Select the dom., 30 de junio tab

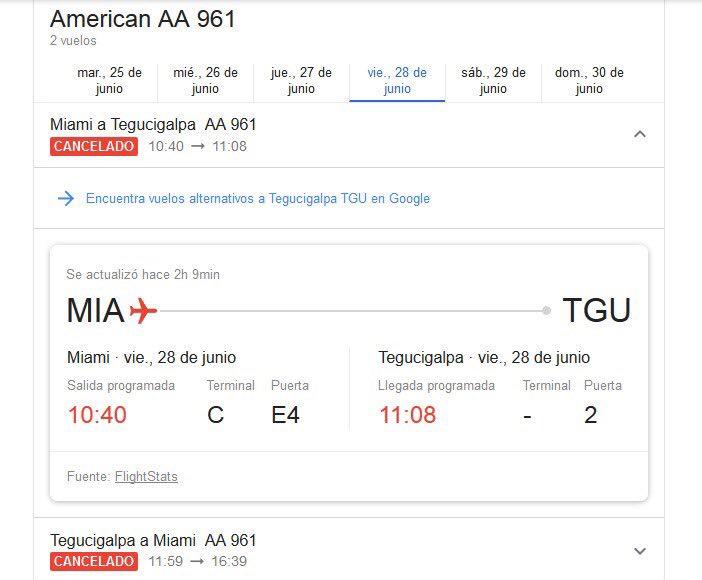[589, 81]
